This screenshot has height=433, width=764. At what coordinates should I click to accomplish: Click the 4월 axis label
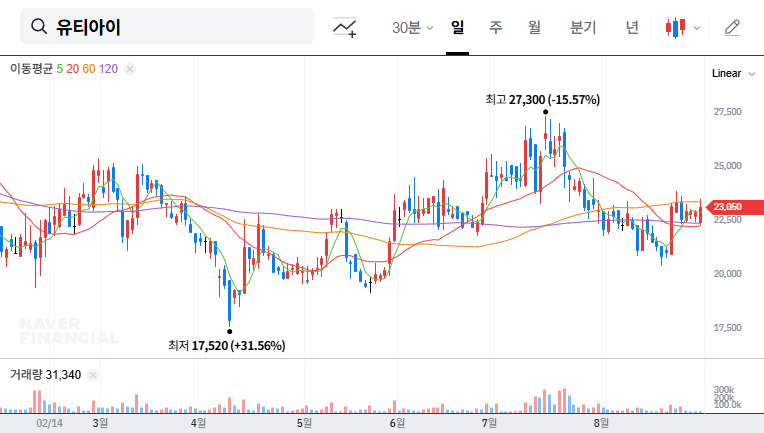(x=198, y=423)
